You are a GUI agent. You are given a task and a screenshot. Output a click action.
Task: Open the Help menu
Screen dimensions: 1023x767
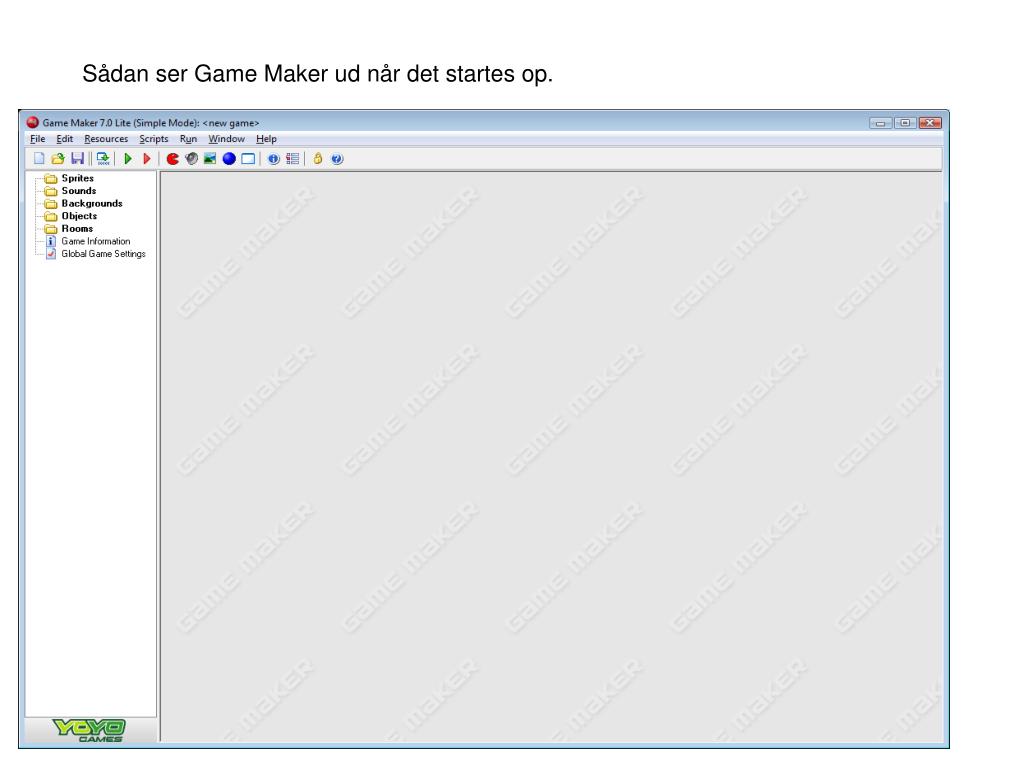266,139
